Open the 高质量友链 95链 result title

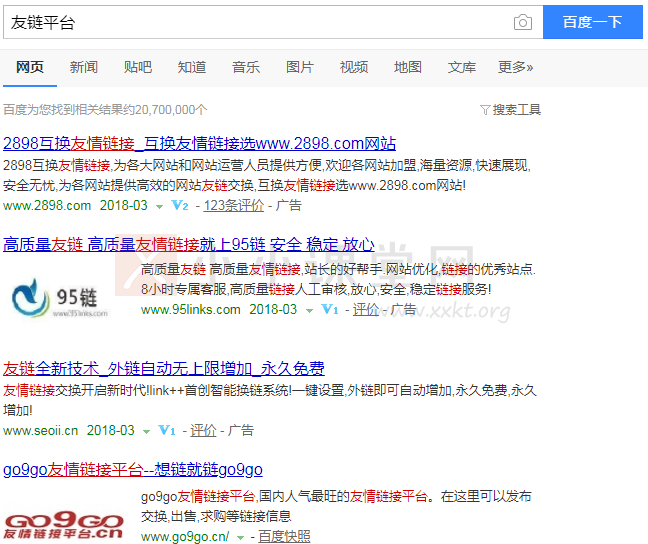click(x=189, y=245)
